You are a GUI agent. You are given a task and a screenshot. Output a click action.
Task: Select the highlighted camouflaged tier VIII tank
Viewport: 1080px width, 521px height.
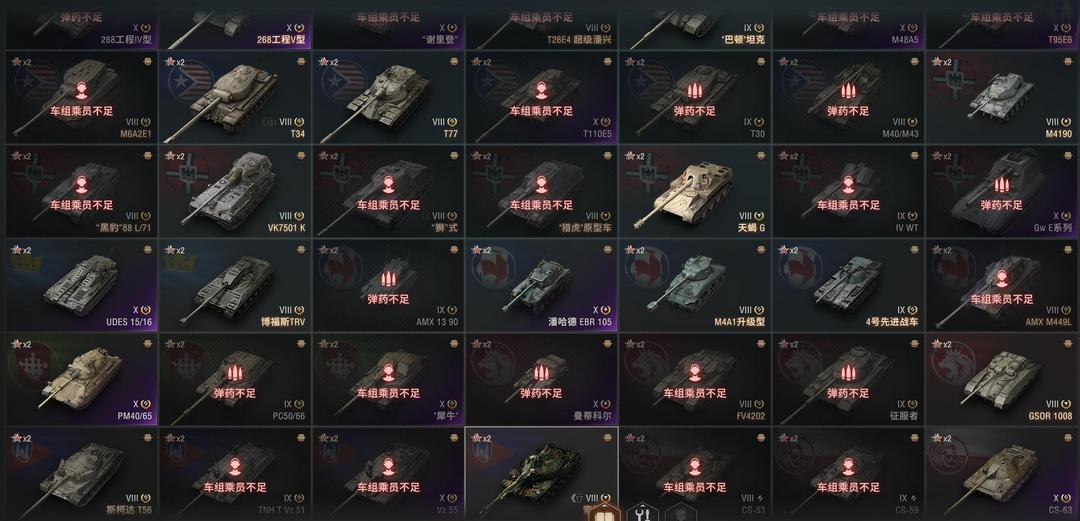541,473
